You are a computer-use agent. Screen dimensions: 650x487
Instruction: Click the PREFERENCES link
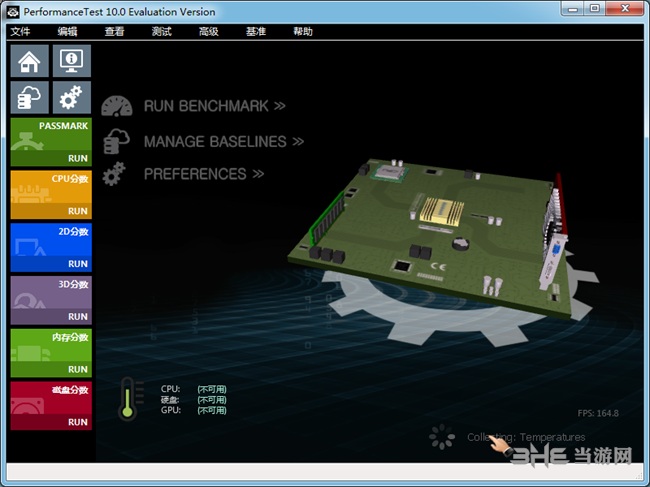click(204, 174)
